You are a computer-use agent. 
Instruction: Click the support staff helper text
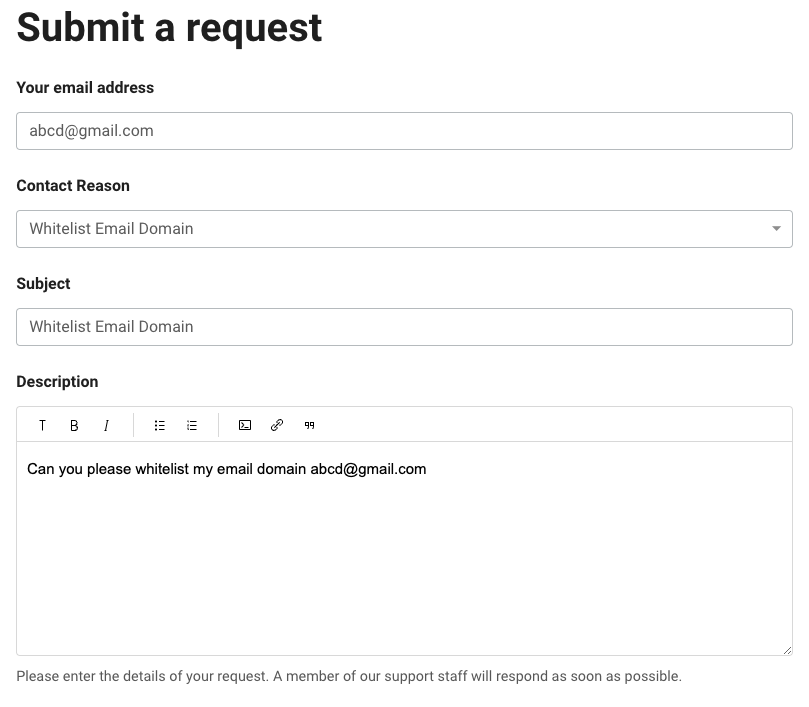coord(349,676)
